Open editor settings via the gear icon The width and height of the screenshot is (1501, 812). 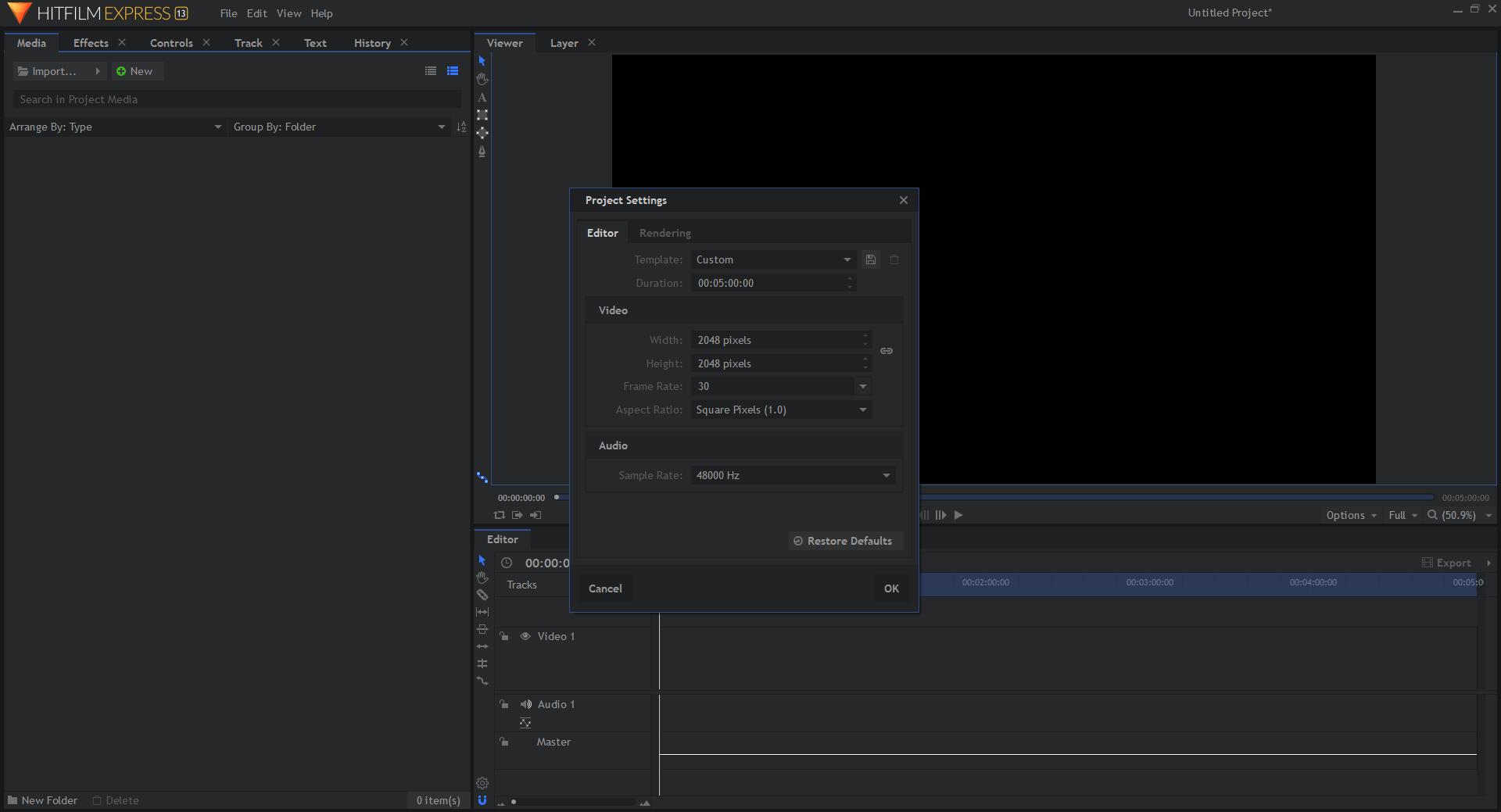tap(482, 782)
